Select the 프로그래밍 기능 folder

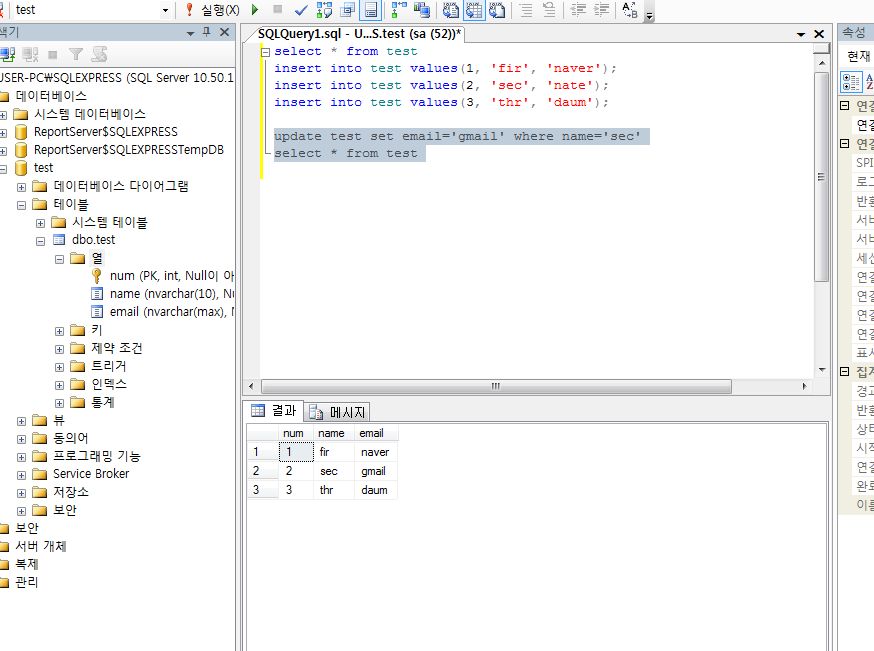(x=96, y=456)
